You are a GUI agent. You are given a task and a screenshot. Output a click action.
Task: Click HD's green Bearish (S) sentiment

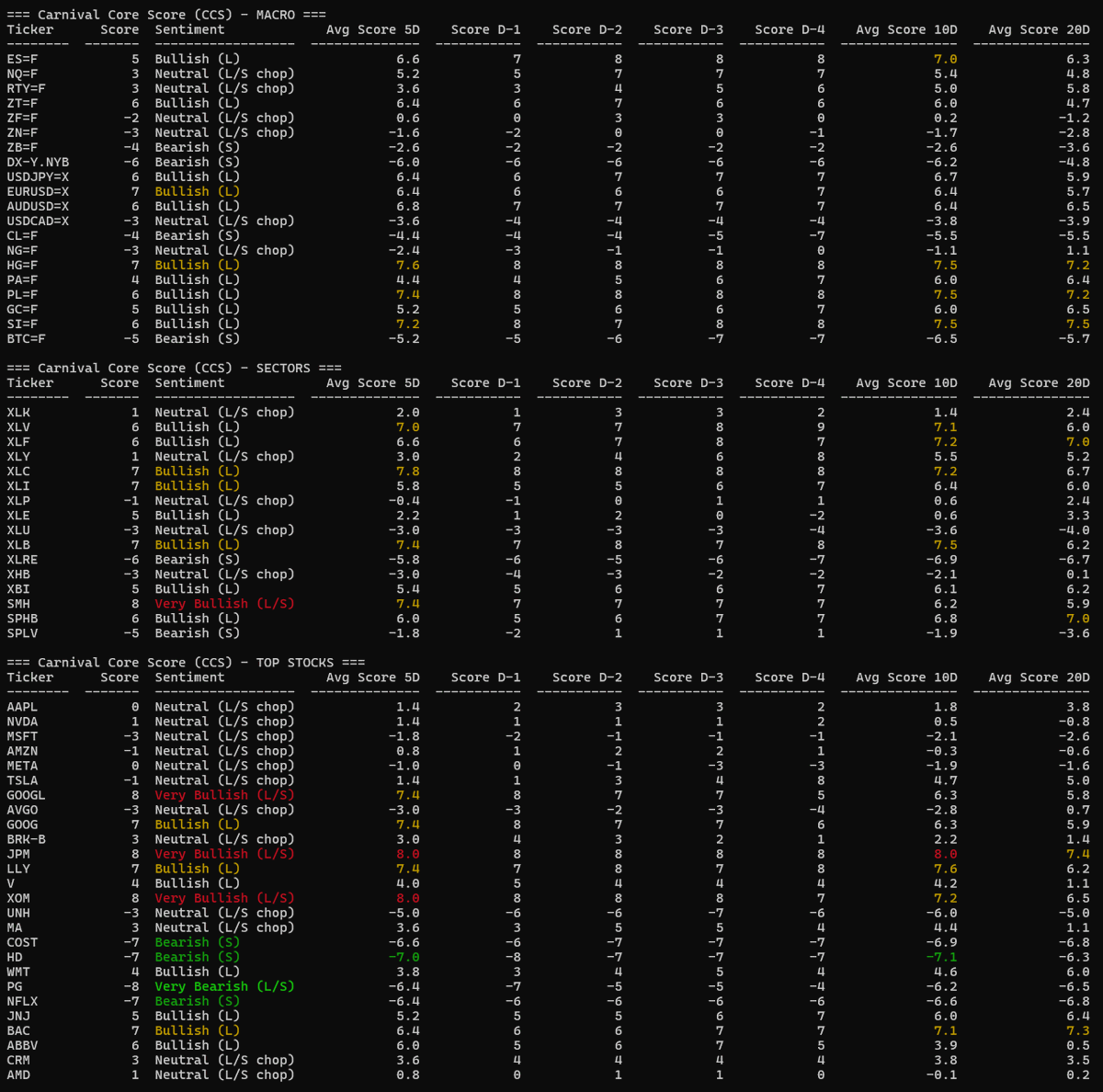[x=197, y=956]
